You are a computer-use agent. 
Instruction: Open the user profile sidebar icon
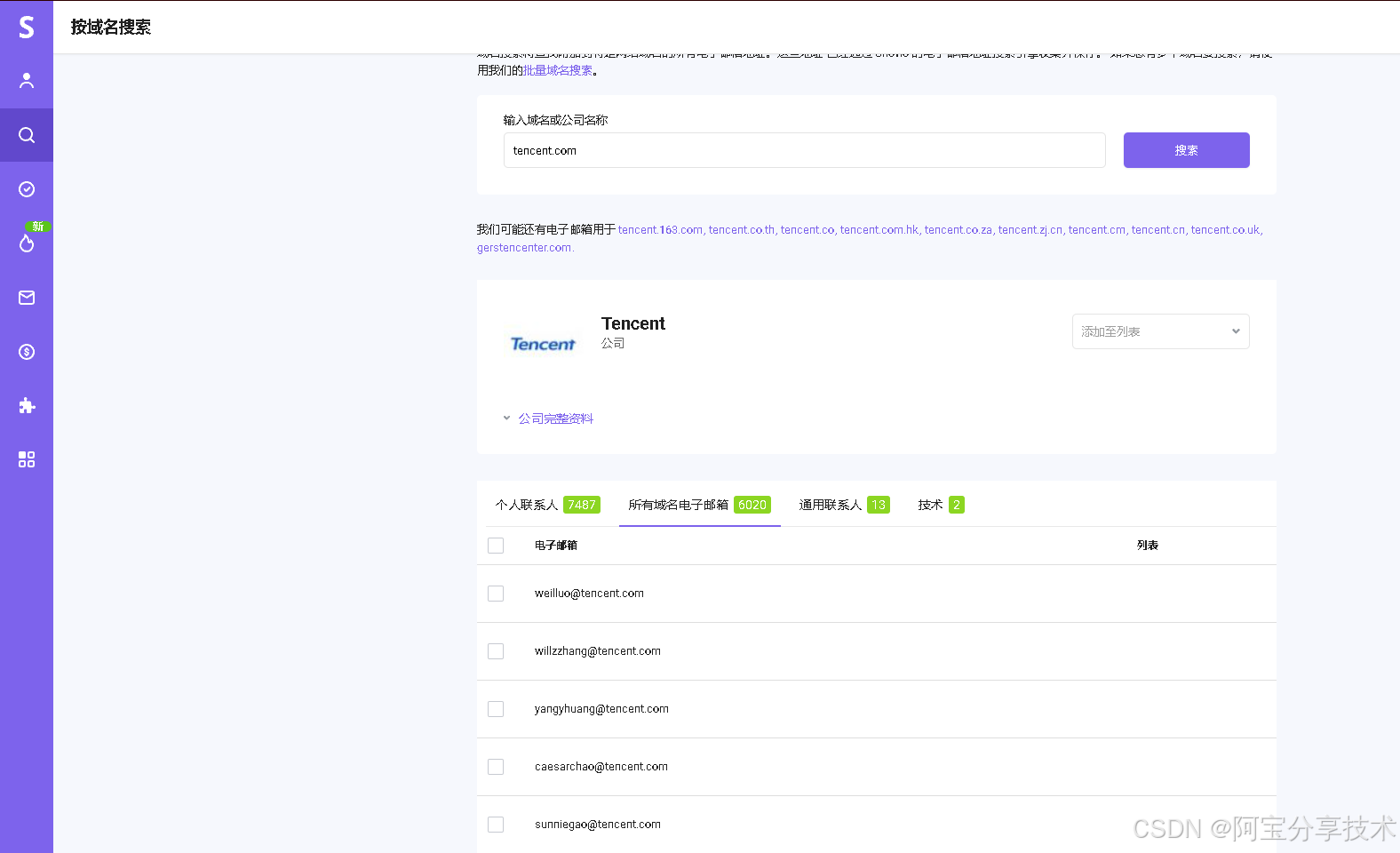27,81
